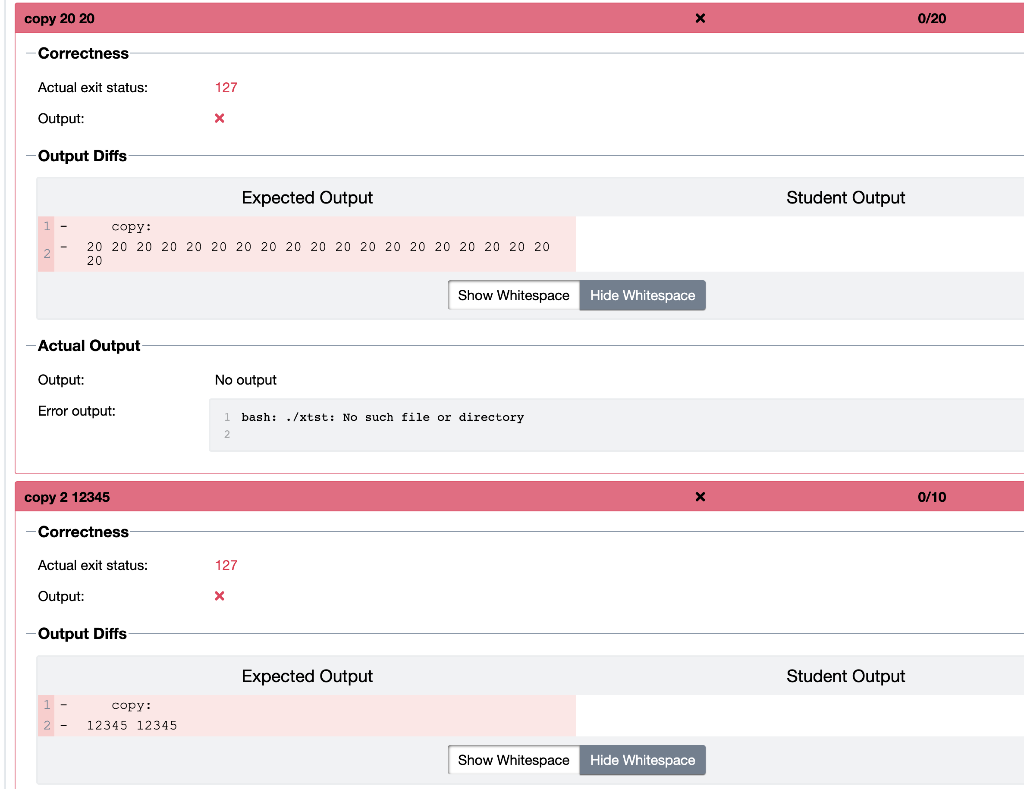Click the Output Diffs section heading
Screen dimensions: 1024x789
point(84,156)
